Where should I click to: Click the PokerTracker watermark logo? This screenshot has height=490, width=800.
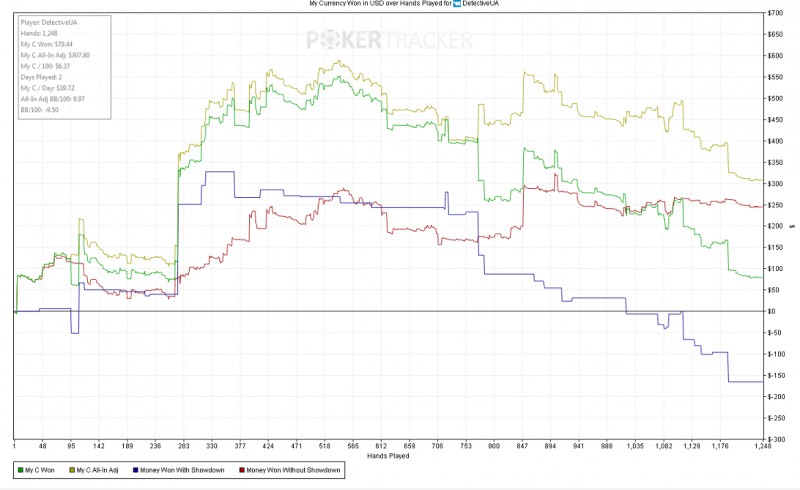tap(389, 40)
